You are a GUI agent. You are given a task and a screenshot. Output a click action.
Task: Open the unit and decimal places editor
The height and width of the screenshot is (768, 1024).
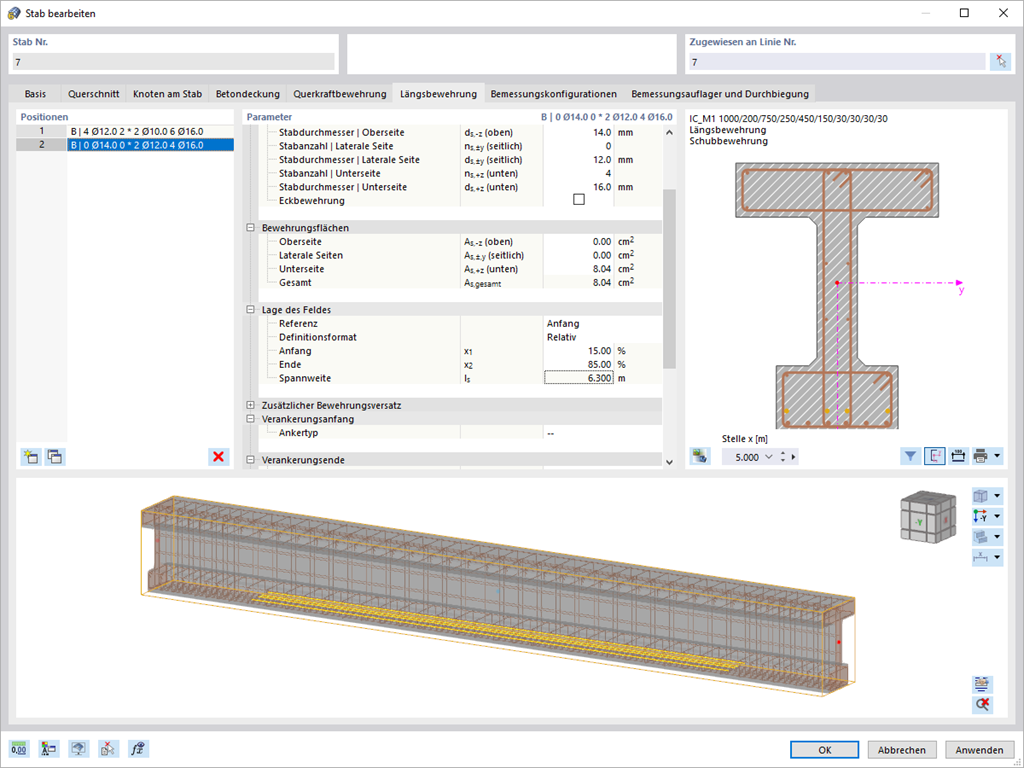[x=19, y=748]
